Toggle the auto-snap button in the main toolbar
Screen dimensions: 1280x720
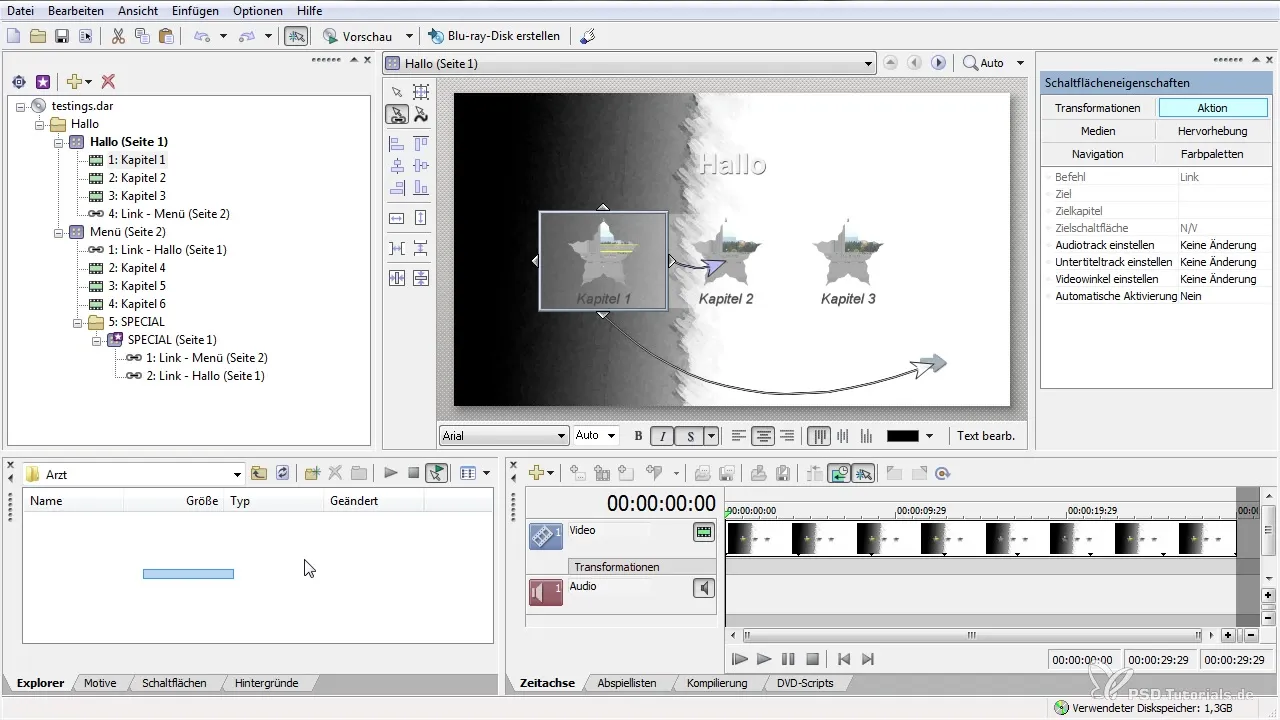point(296,36)
